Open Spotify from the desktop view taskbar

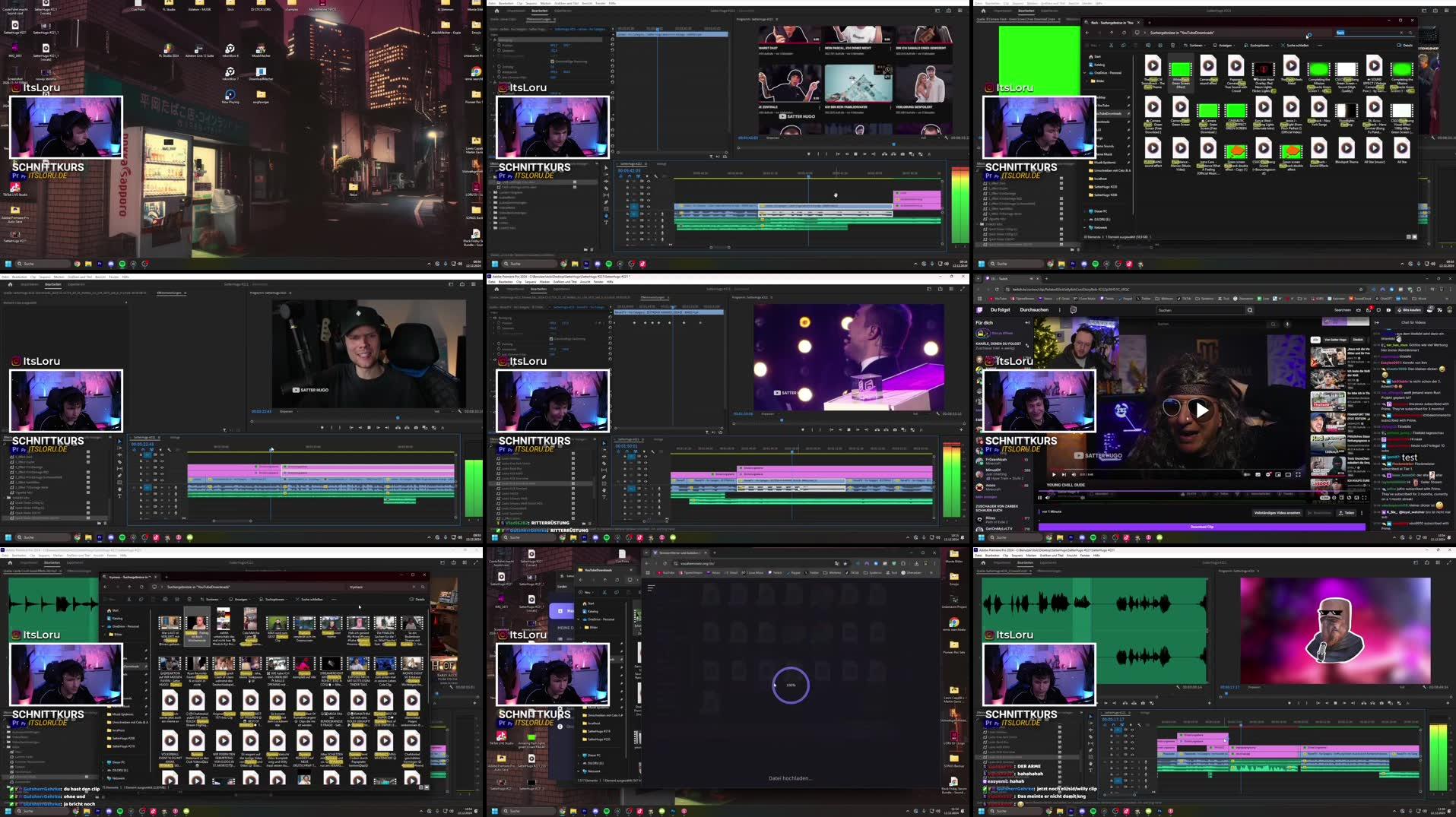[x=122, y=264]
